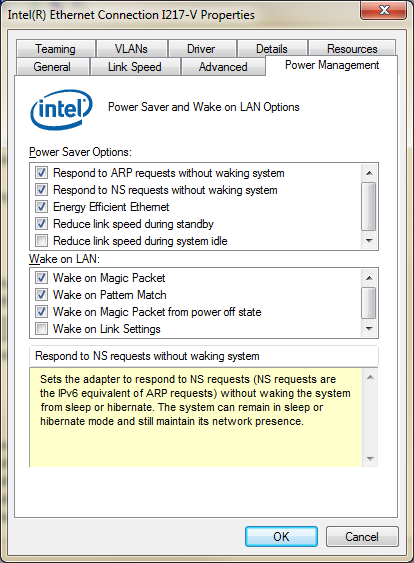Click Wake on LAN list scroll down arrow

point(369,329)
